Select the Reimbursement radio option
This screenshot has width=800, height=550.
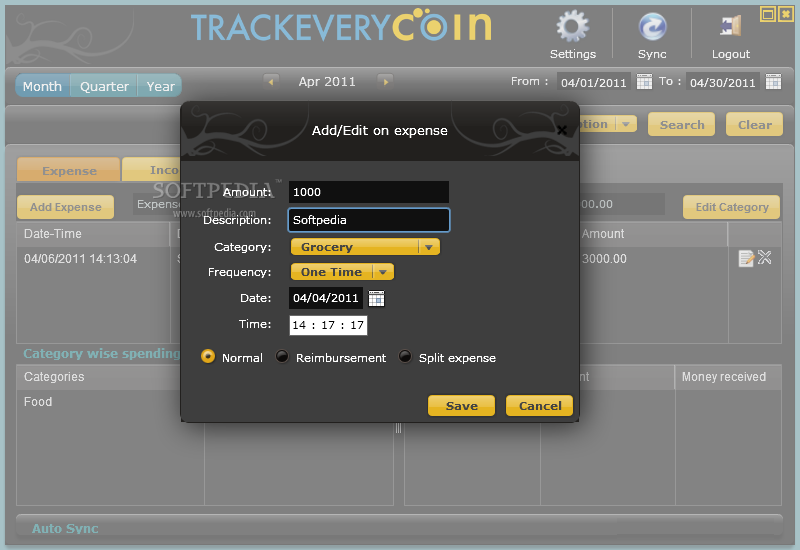tap(282, 356)
